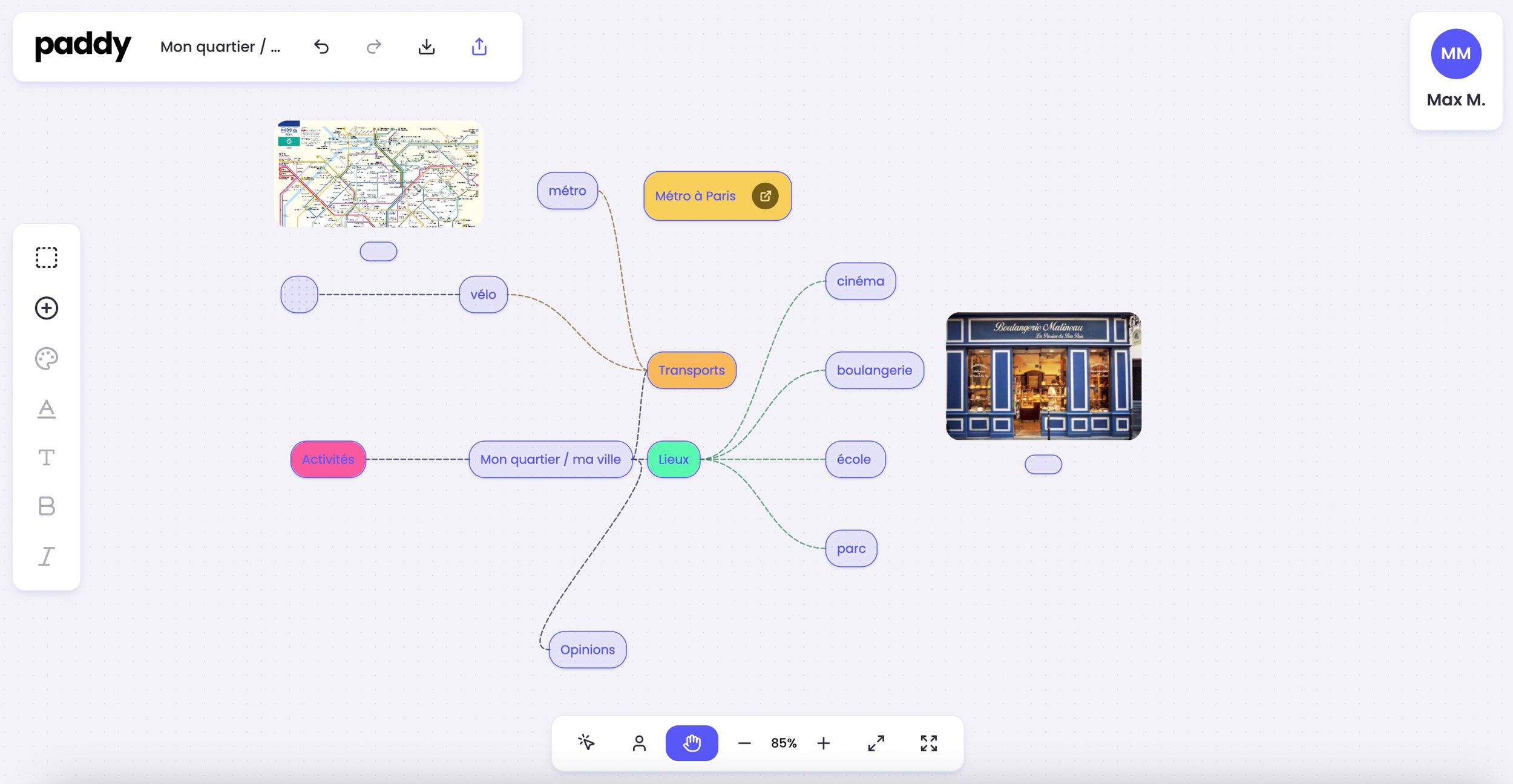Select the text size T tool
Viewport: 1513px width, 784px height.
pos(47,458)
